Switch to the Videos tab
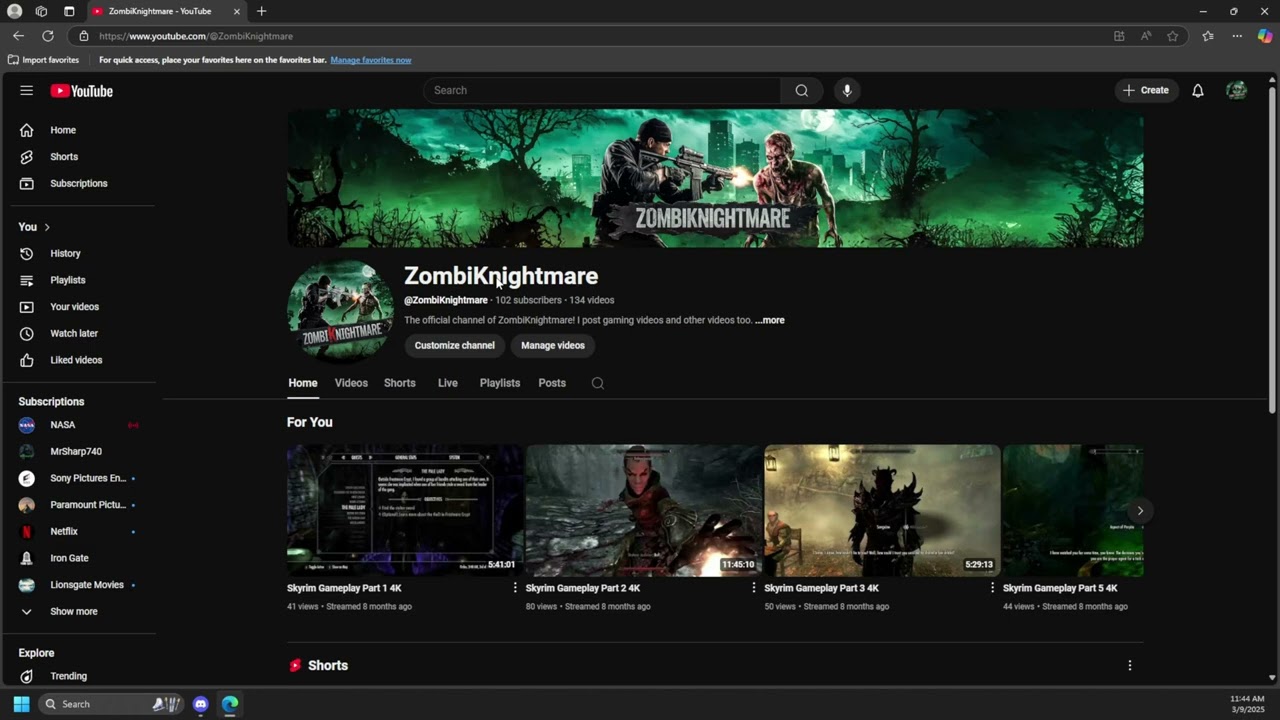The image size is (1280, 720). point(351,383)
